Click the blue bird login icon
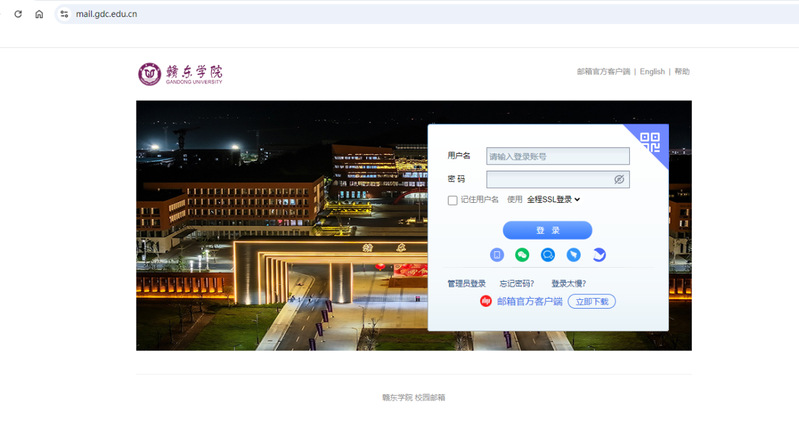 click(x=599, y=255)
